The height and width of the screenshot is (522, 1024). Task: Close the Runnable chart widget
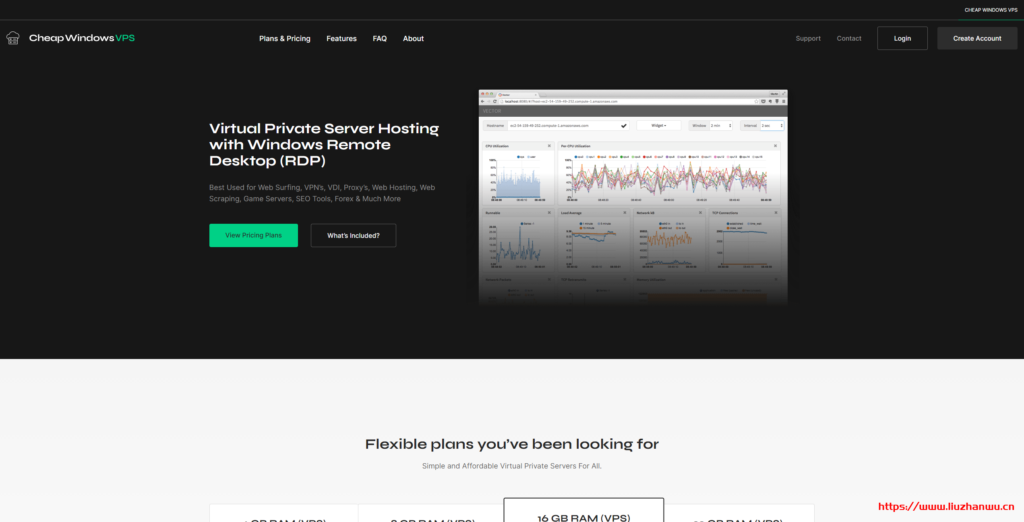[551, 213]
